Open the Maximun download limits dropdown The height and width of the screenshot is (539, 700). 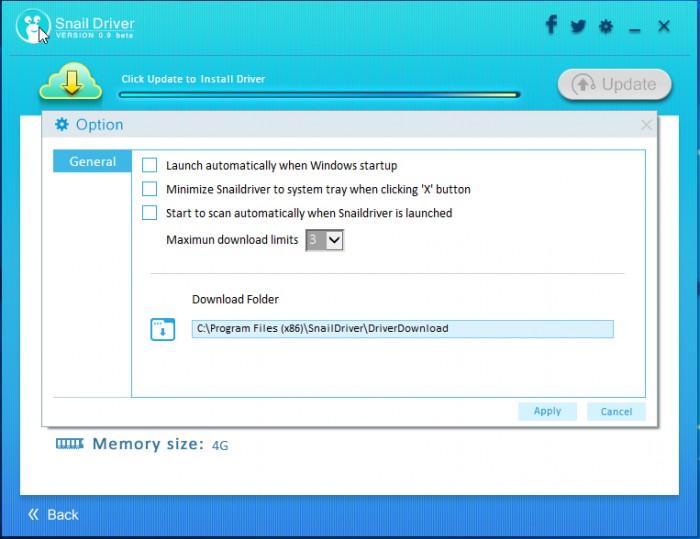[325, 240]
